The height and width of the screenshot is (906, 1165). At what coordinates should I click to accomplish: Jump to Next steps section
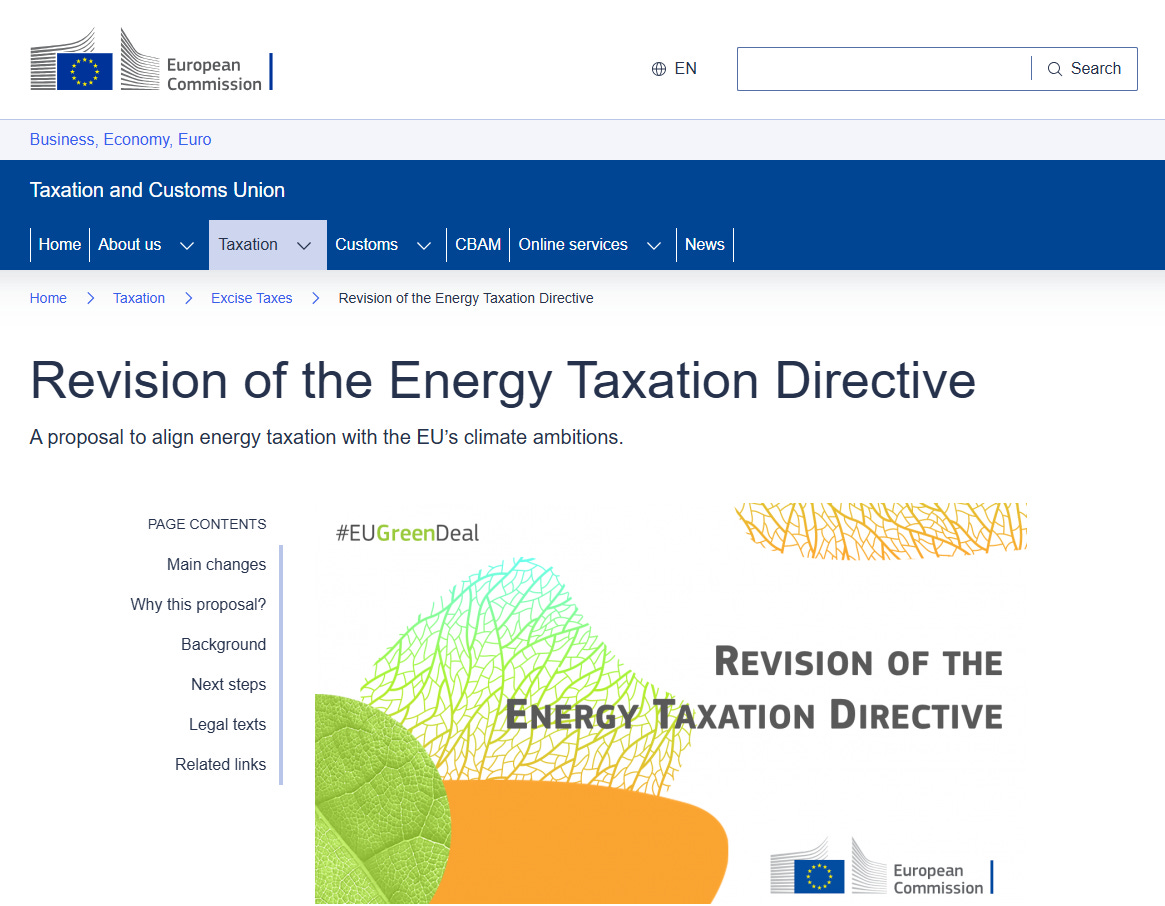point(229,685)
